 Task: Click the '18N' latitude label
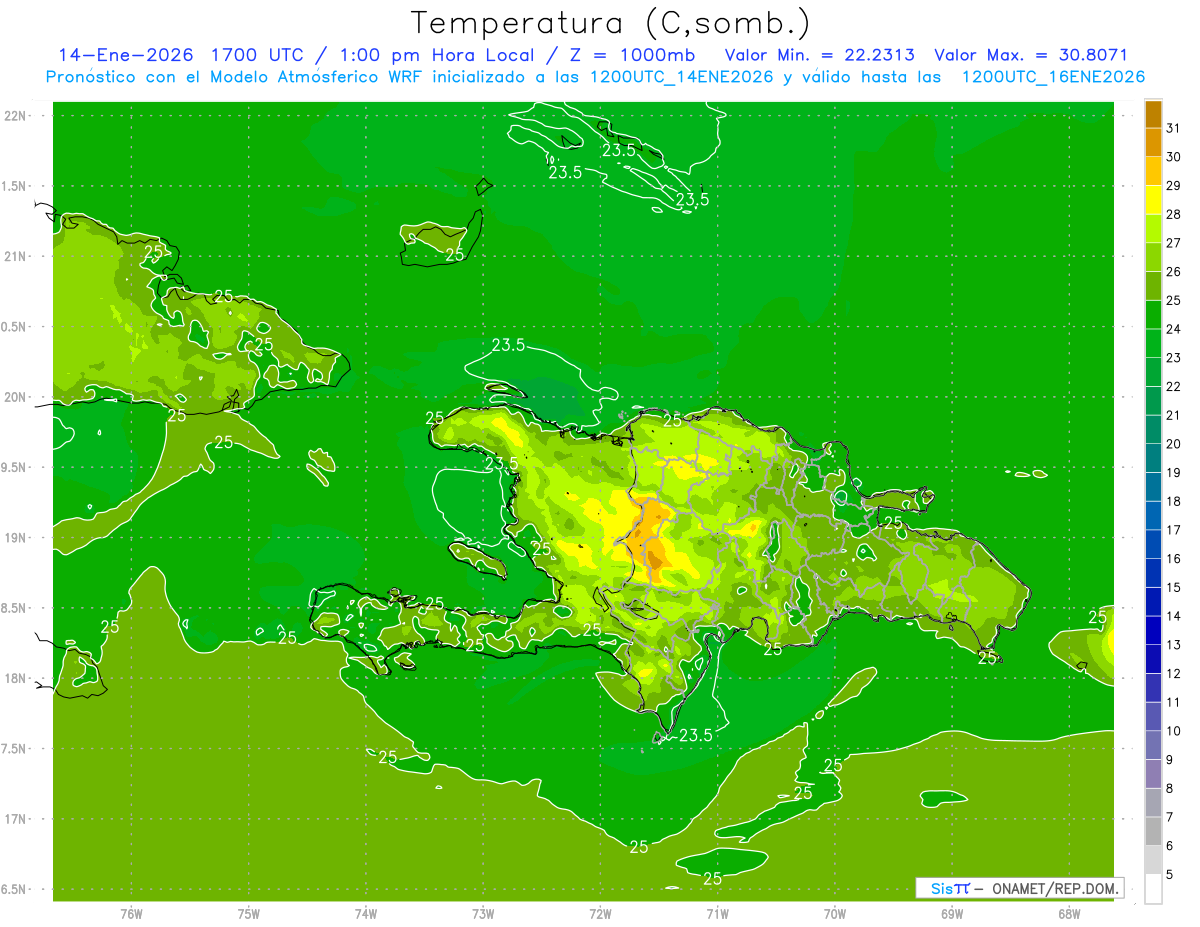(14, 678)
